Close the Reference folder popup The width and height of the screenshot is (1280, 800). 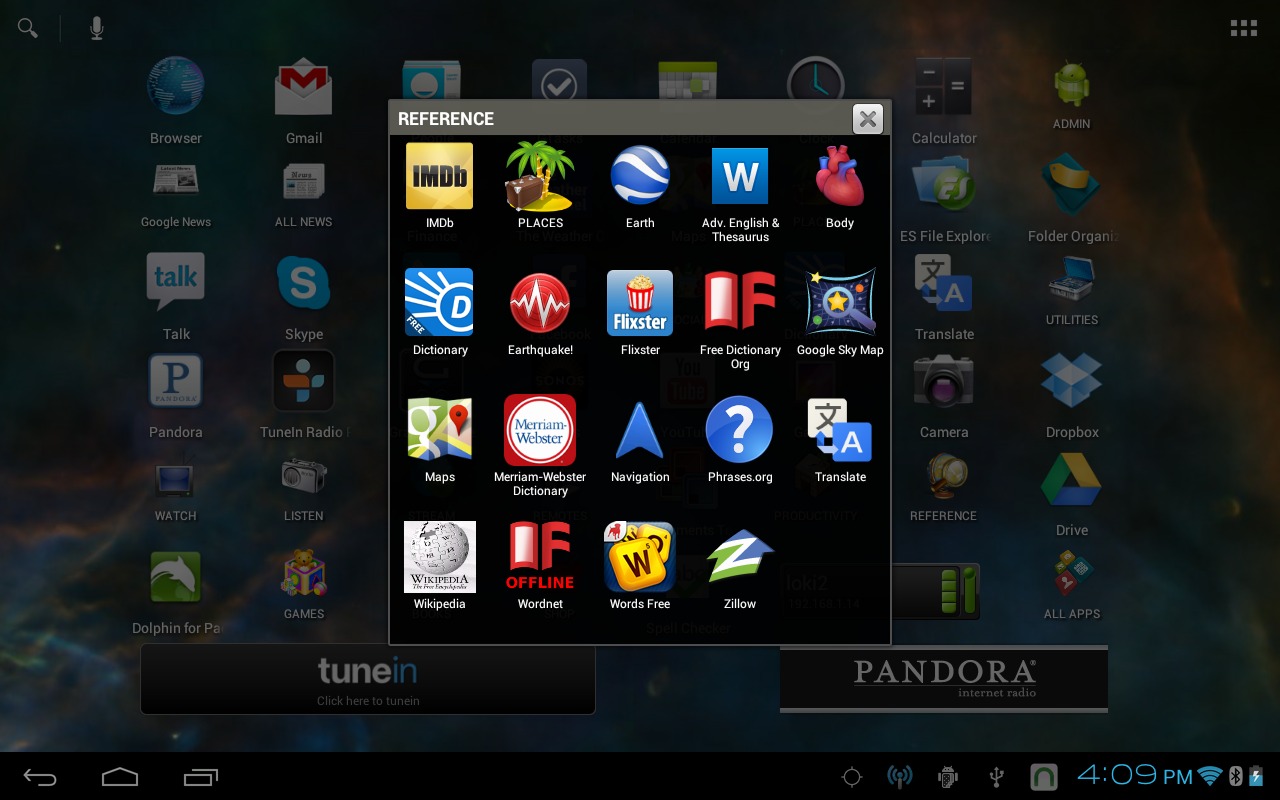pos(868,119)
